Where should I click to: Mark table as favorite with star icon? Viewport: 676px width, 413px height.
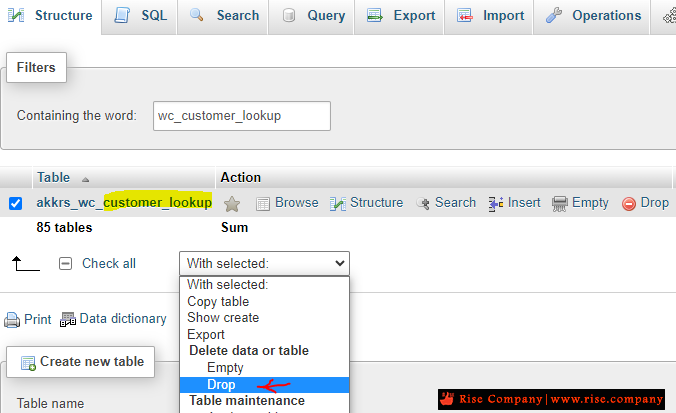click(x=232, y=203)
